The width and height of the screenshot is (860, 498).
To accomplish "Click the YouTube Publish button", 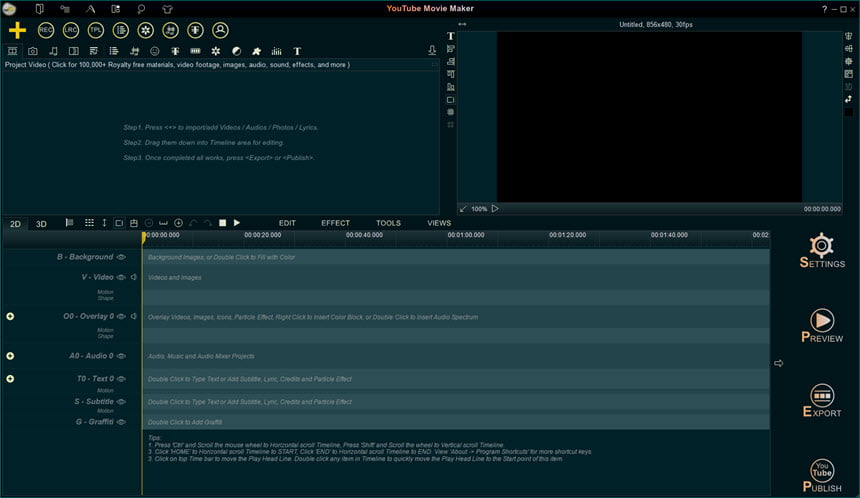I will pos(822,476).
